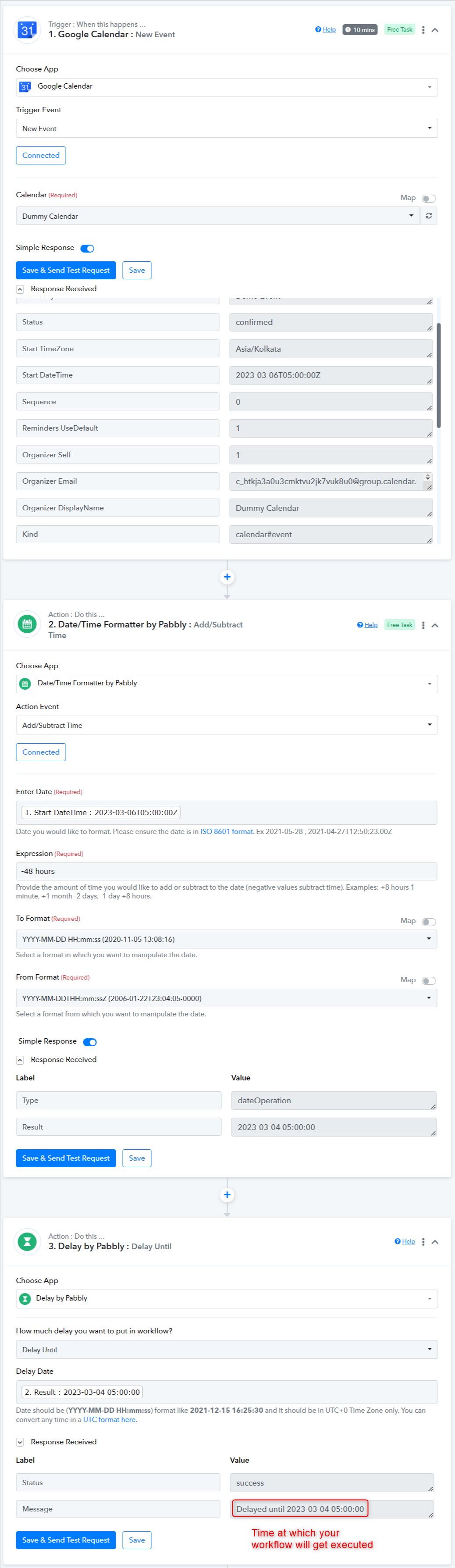Viewport: 455px width, 1568px height.
Task: Toggle the Map switch for To Format
Action: [429, 922]
